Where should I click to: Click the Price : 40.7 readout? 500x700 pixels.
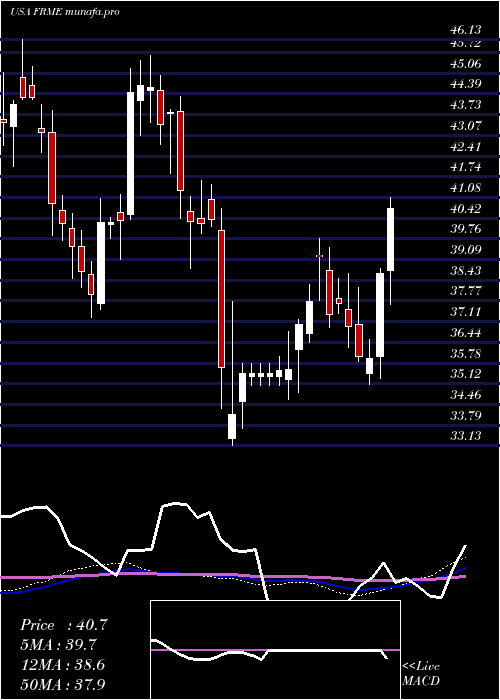(64, 625)
